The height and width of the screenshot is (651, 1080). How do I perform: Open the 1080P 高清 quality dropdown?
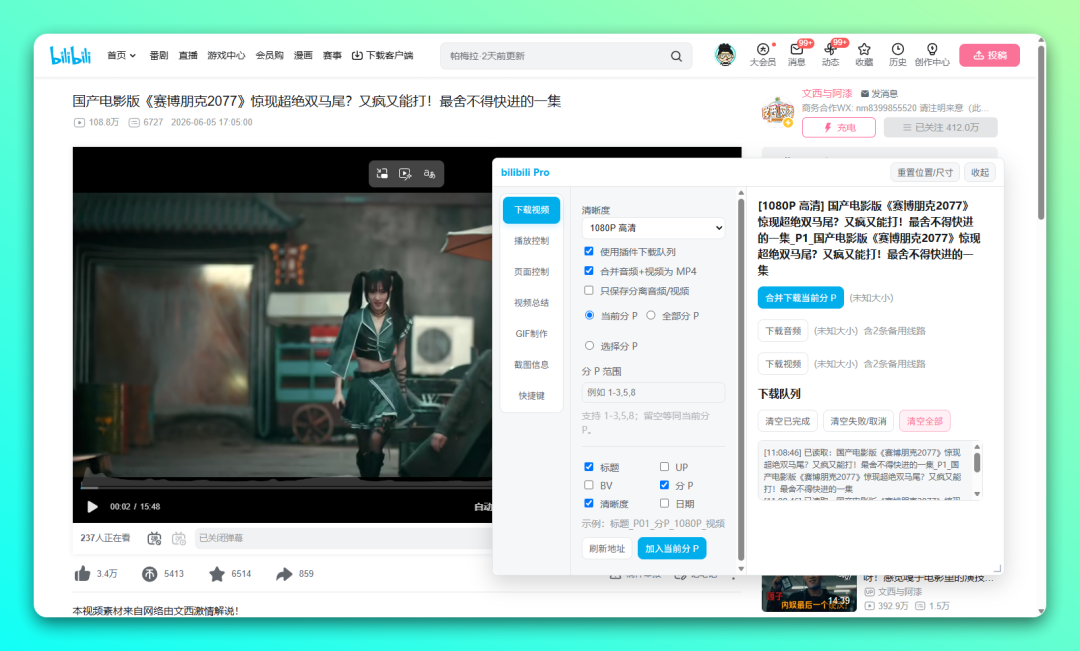point(653,227)
